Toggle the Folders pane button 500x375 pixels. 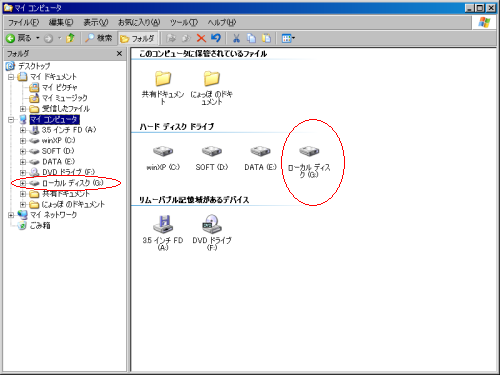tap(137, 38)
